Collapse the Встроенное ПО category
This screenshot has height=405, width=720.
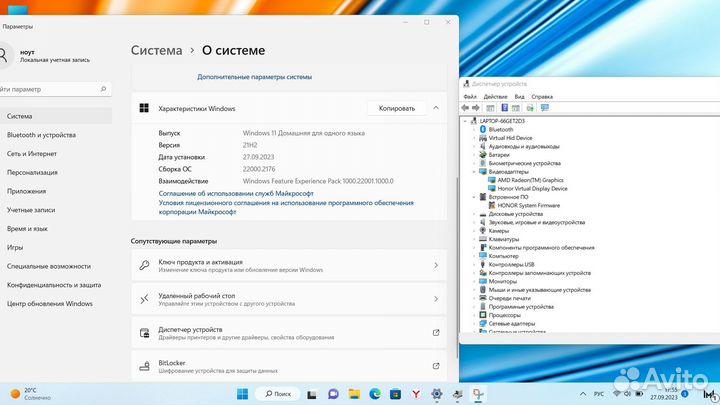(x=474, y=197)
